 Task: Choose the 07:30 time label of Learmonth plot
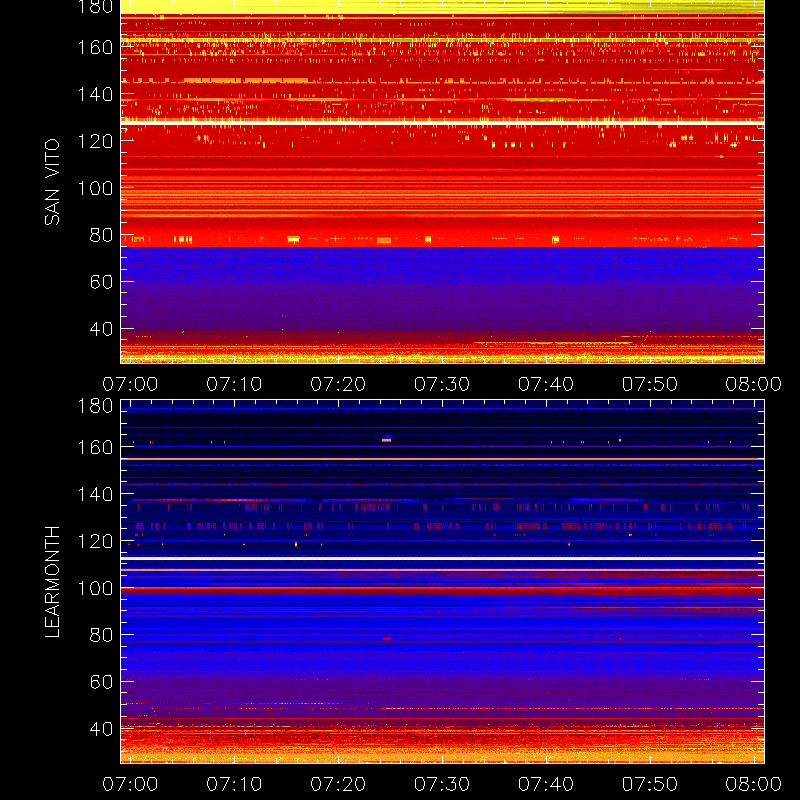coord(442,784)
